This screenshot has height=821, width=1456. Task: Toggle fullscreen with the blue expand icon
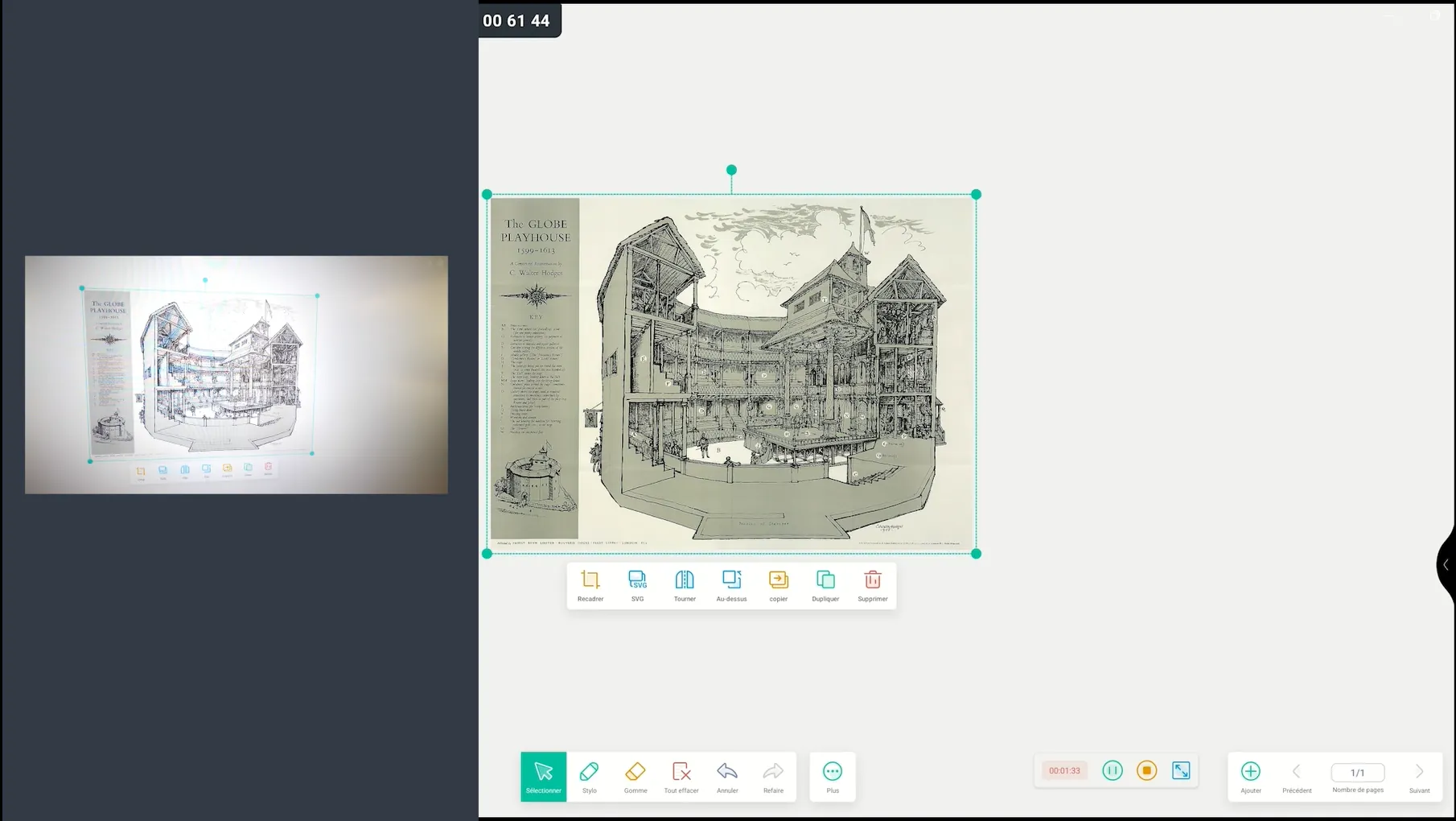pyautogui.click(x=1181, y=770)
